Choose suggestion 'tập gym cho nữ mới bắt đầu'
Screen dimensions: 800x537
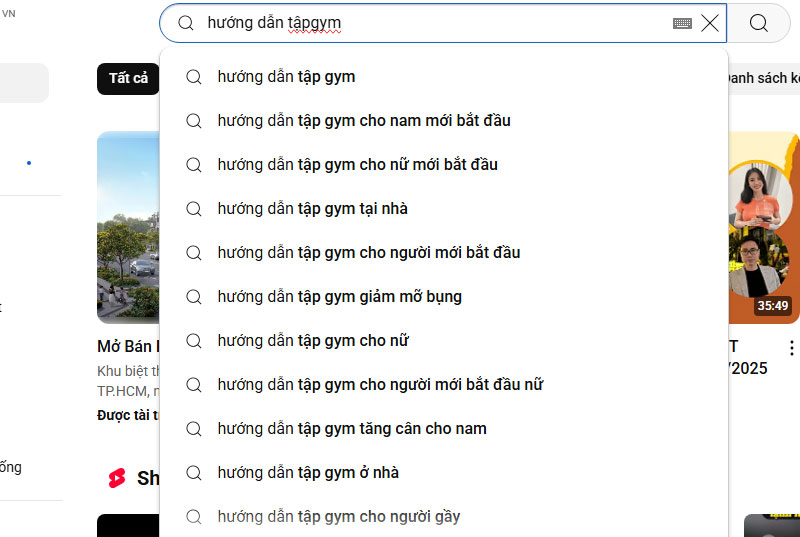click(357, 165)
